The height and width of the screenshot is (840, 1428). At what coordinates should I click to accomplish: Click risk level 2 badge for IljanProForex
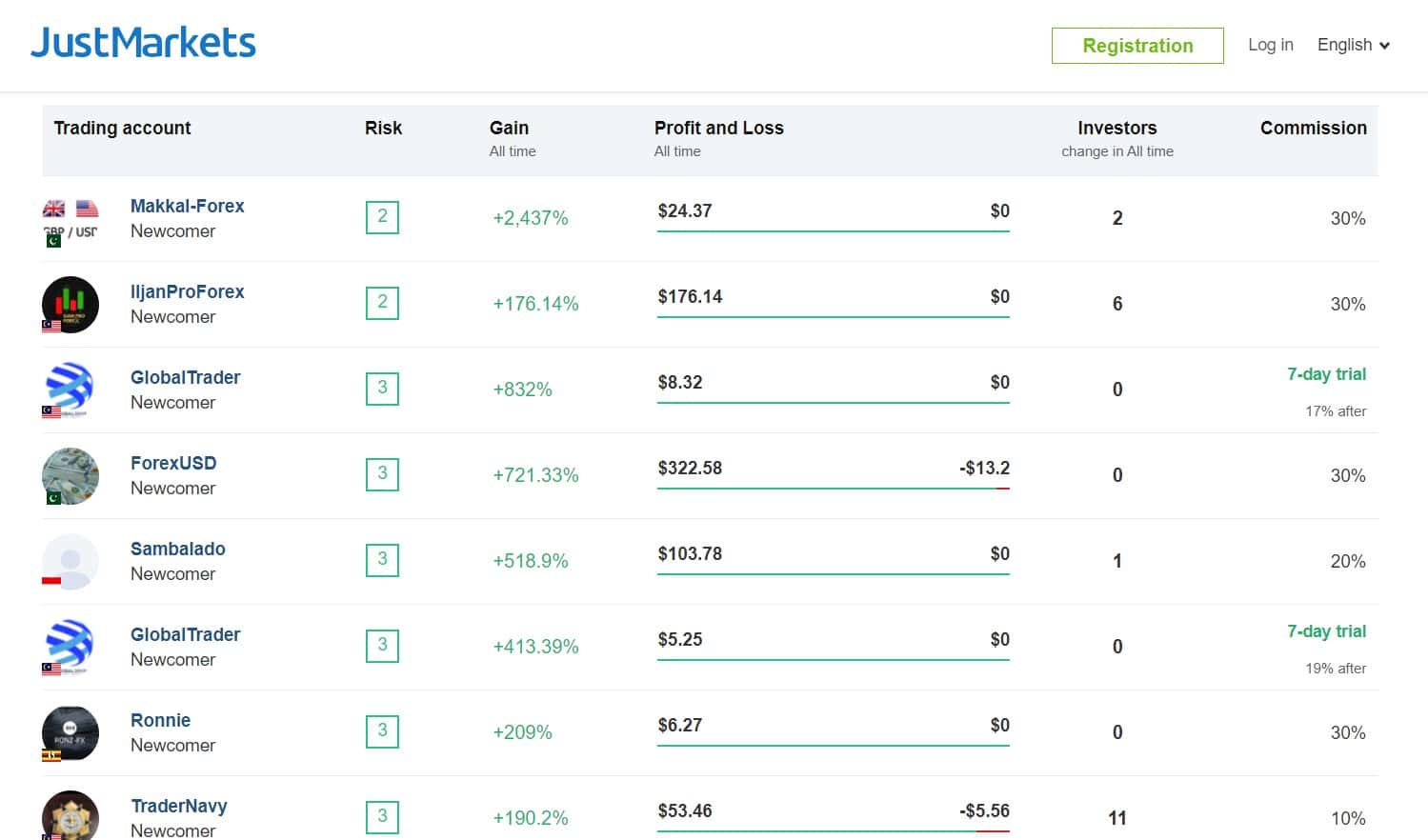point(382,303)
